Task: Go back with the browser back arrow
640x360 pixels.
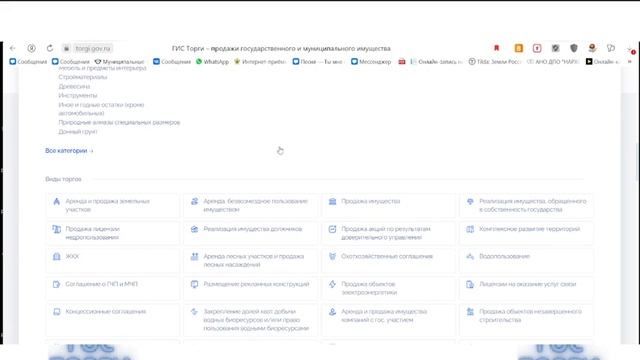Action: coord(13,48)
